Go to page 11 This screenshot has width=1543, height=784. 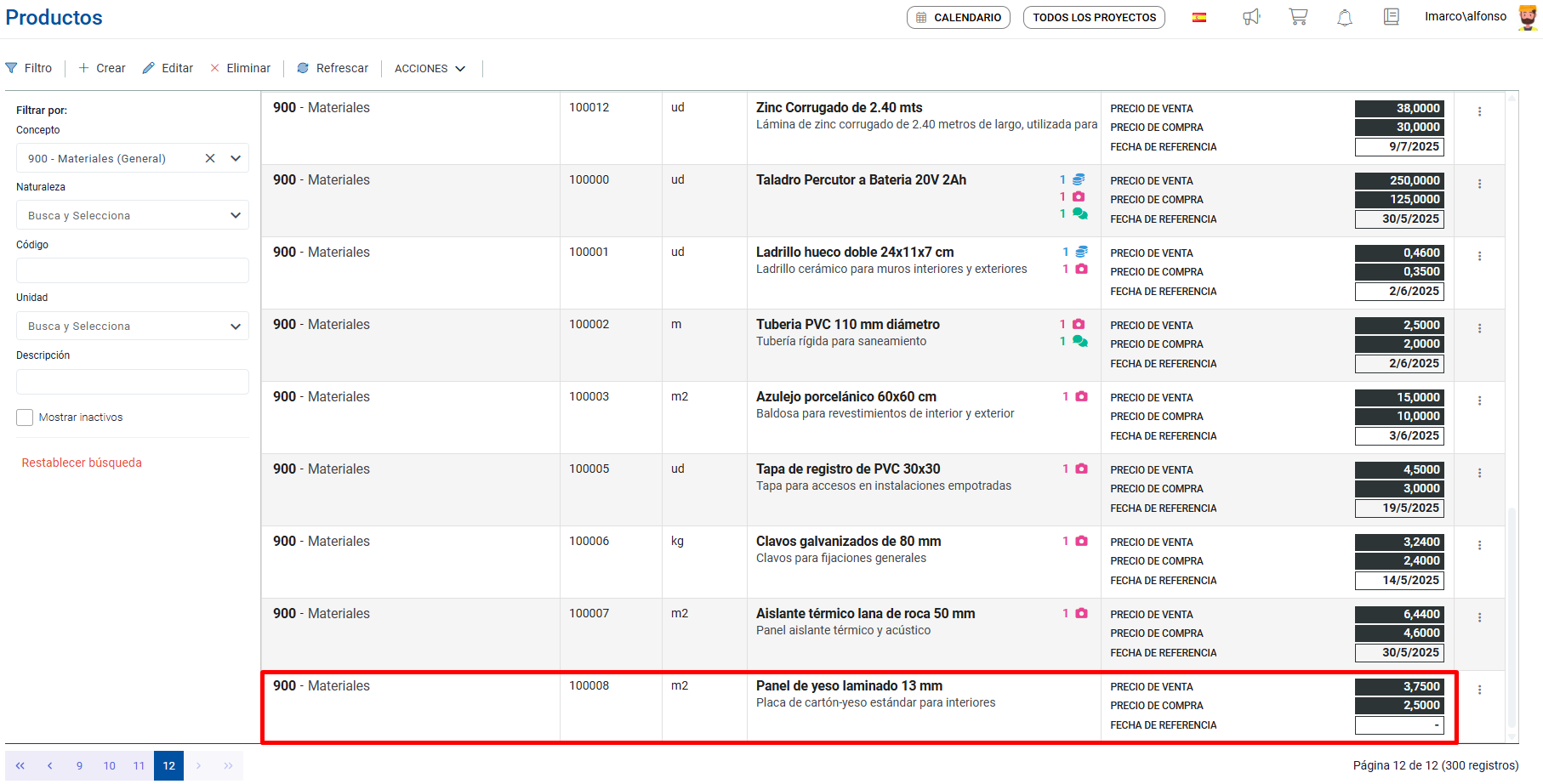coord(139,765)
